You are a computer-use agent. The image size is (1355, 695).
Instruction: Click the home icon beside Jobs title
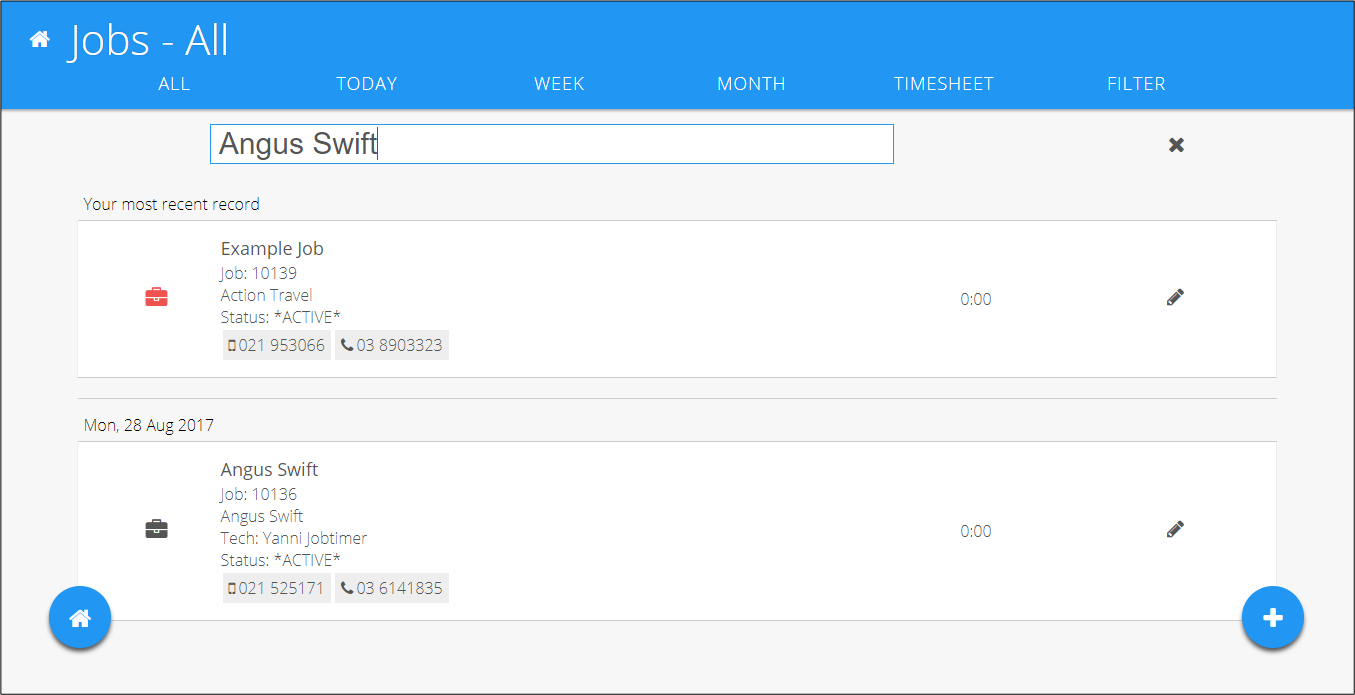[x=40, y=40]
